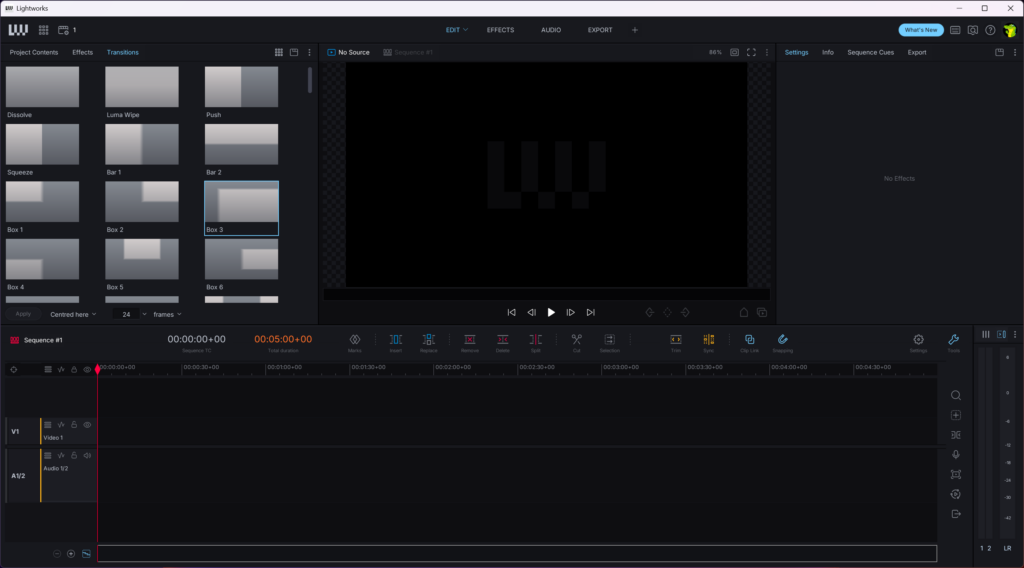This screenshot has height=568, width=1024.
Task: Open the Info tab
Action: [x=827, y=52]
